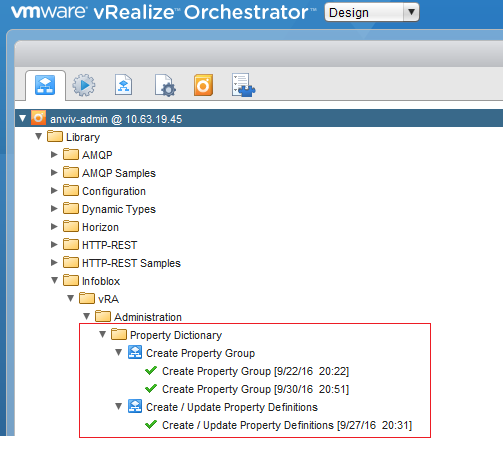Open Create Property Group [9/22/16 20:22] run
The image size is (503, 451).
[255, 371]
